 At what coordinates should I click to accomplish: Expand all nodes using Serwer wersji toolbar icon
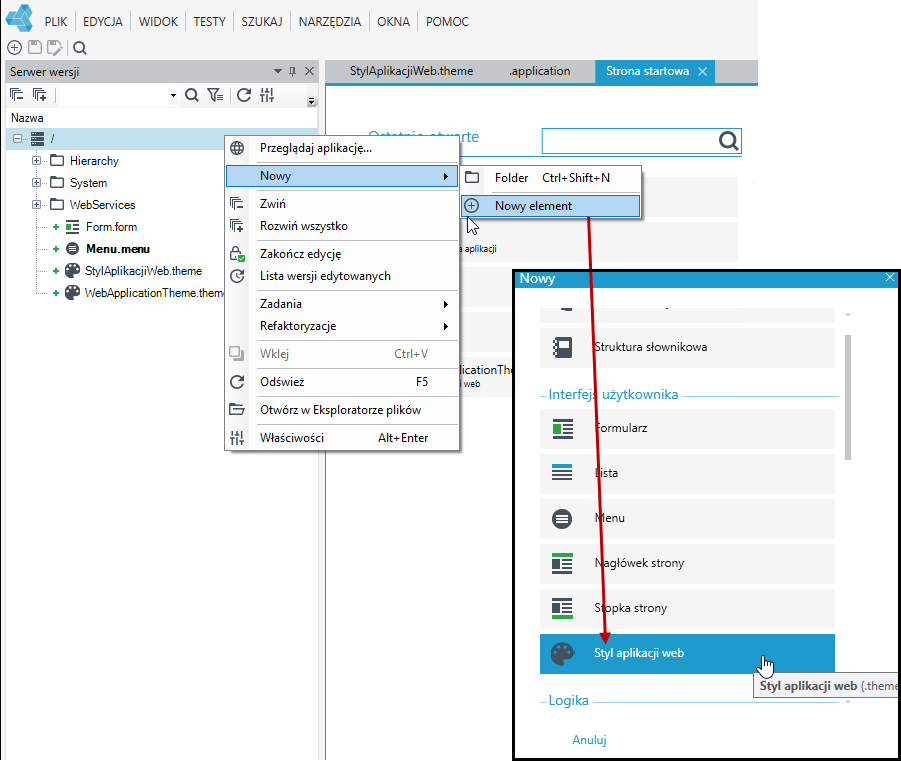tap(39, 94)
